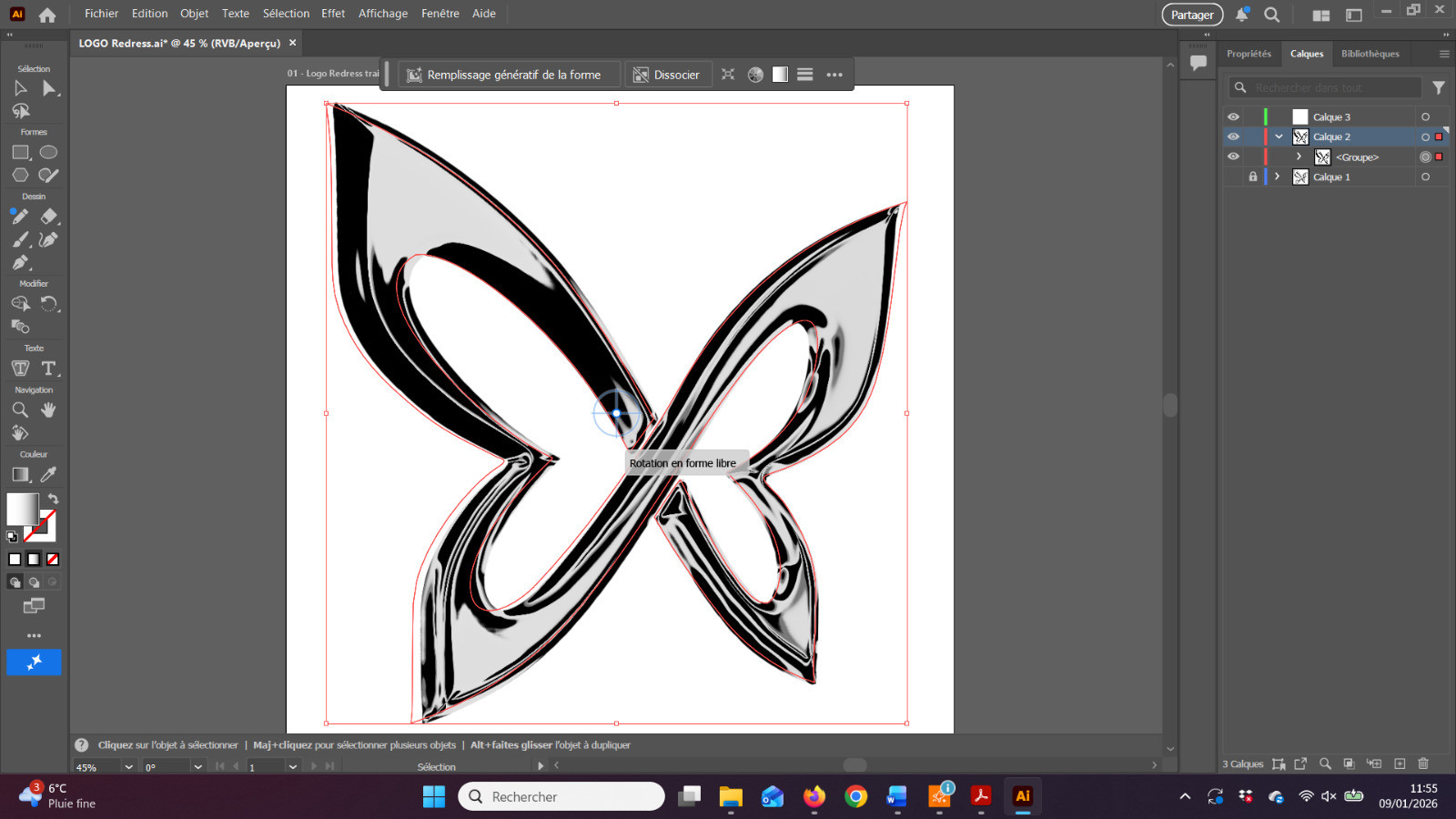Select the Zoom tool in the toolbar

(x=21, y=409)
